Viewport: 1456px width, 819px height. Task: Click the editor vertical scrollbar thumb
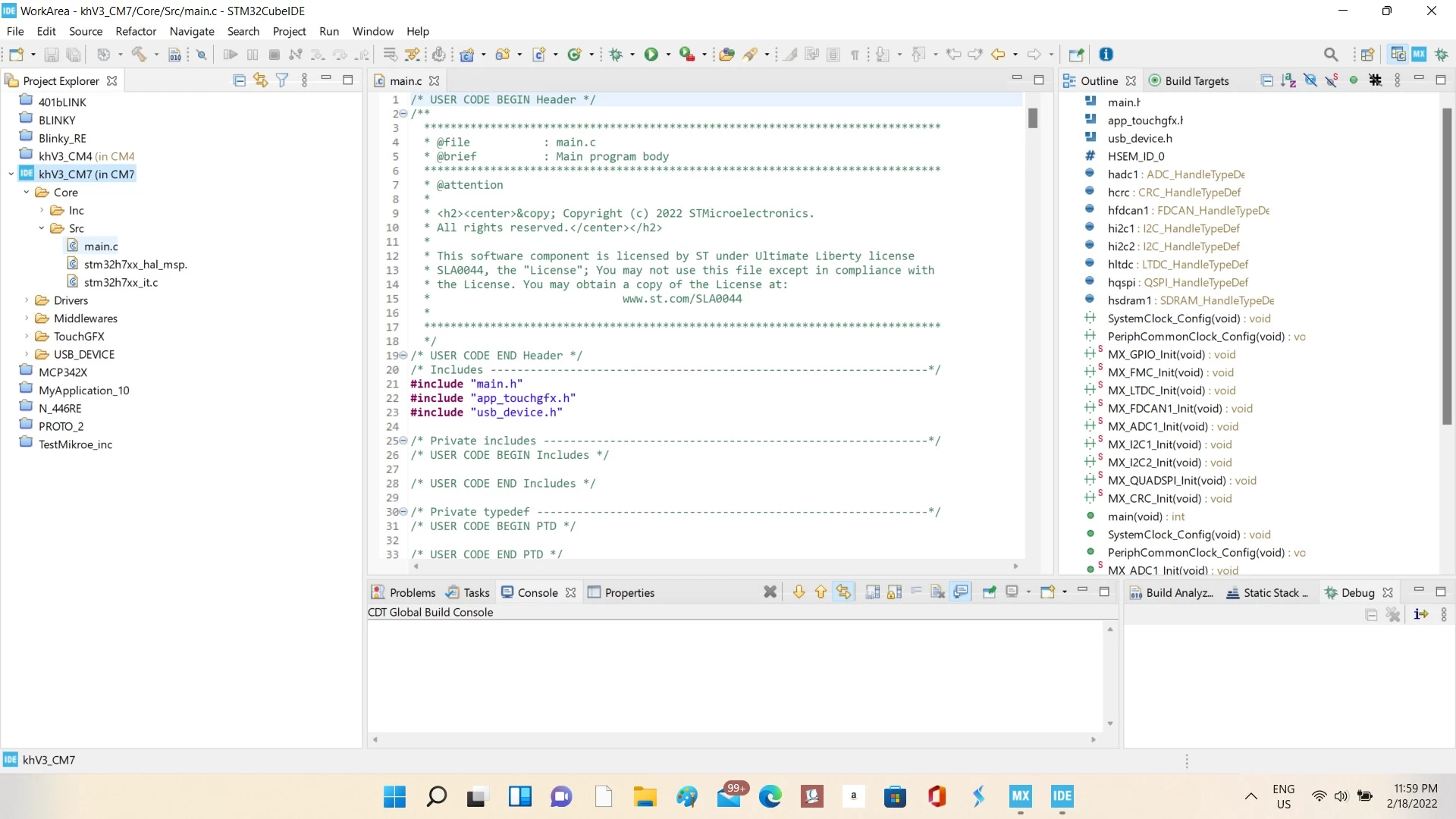1033,118
